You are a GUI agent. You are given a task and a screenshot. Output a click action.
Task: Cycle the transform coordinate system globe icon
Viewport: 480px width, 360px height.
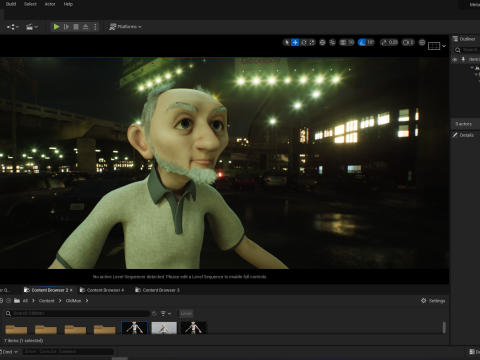(322, 42)
